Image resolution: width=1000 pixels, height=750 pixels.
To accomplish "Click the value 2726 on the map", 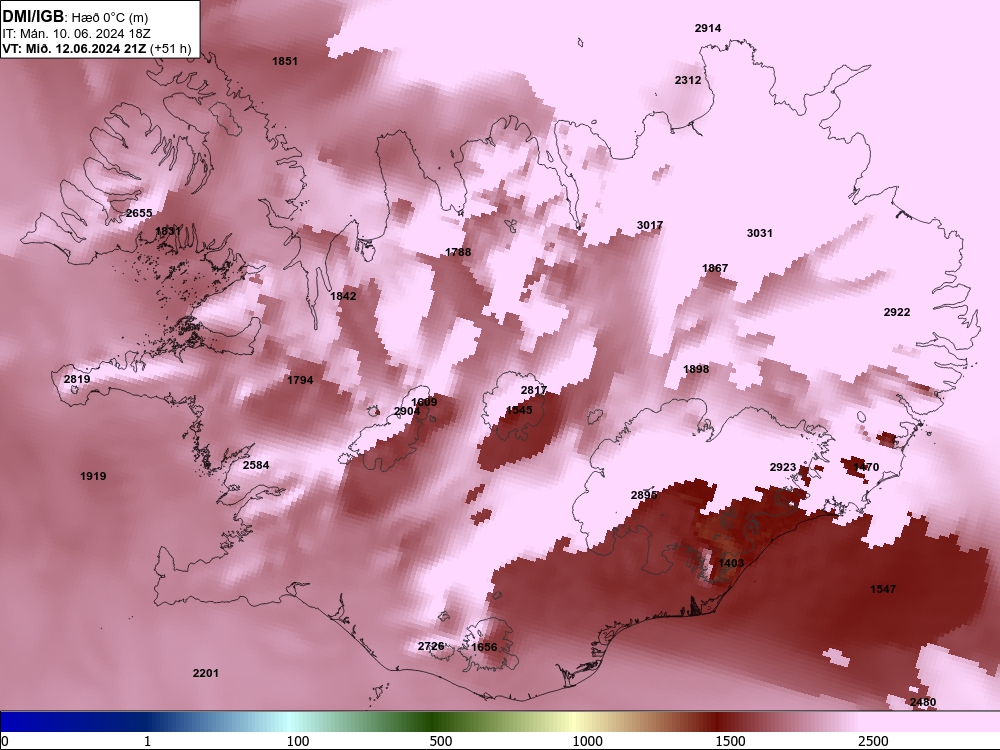I will click(x=430, y=646).
